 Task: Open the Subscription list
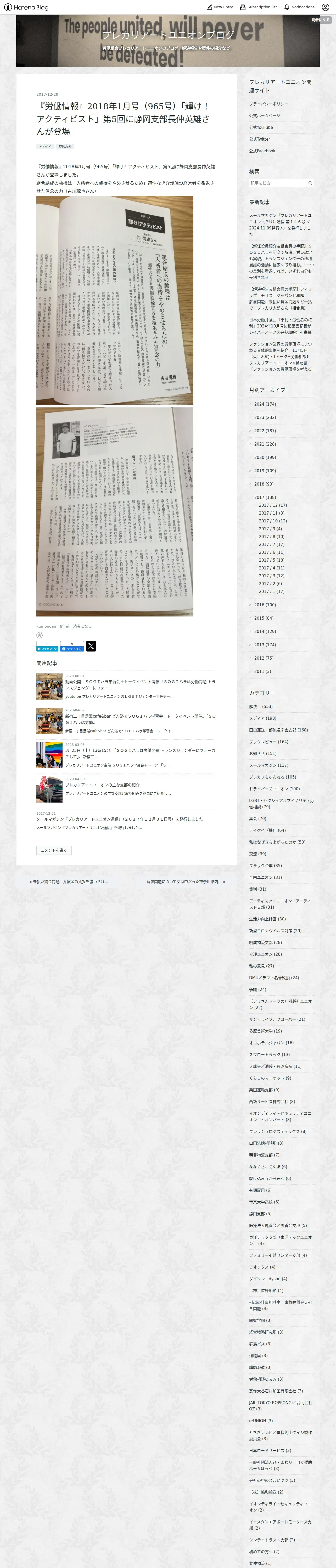[258, 7]
